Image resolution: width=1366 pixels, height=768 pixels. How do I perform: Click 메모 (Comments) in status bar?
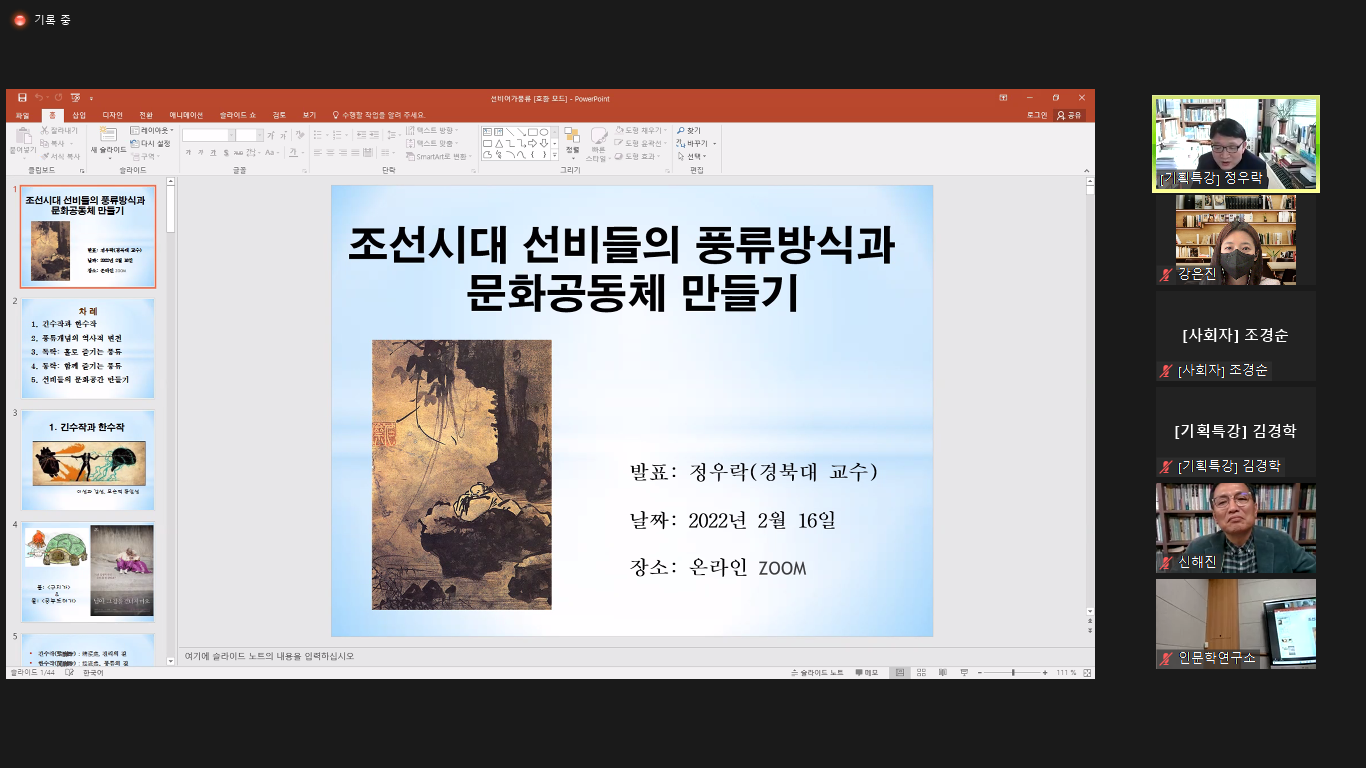click(x=867, y=673)
